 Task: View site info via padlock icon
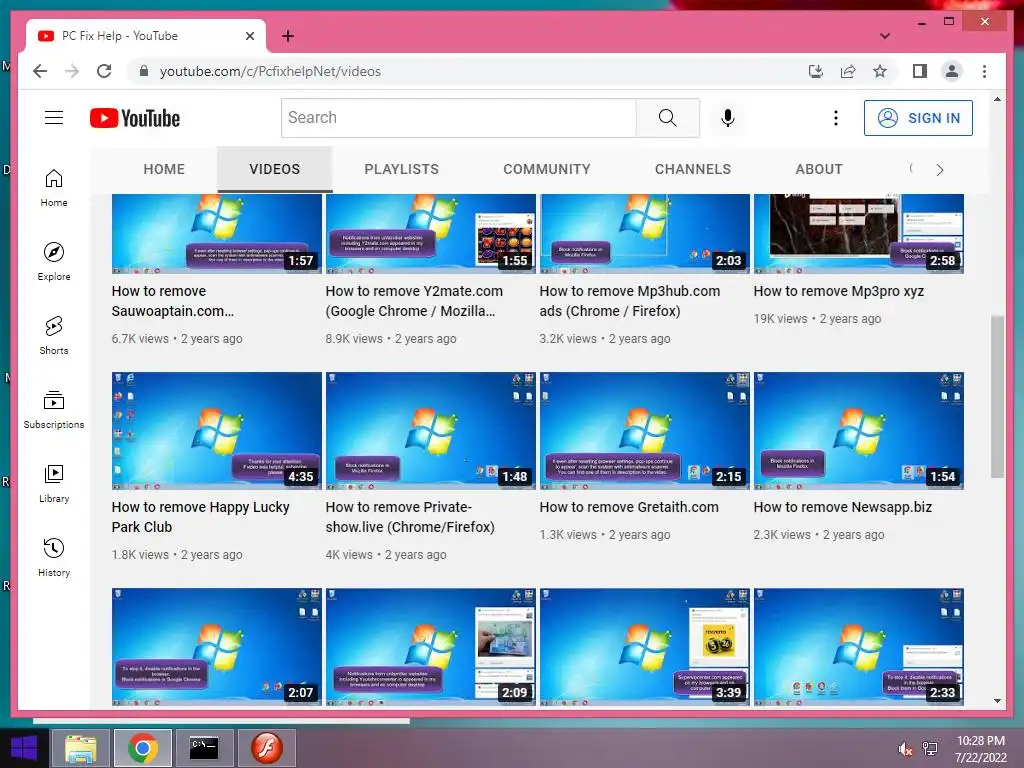(x=144, y=71)
